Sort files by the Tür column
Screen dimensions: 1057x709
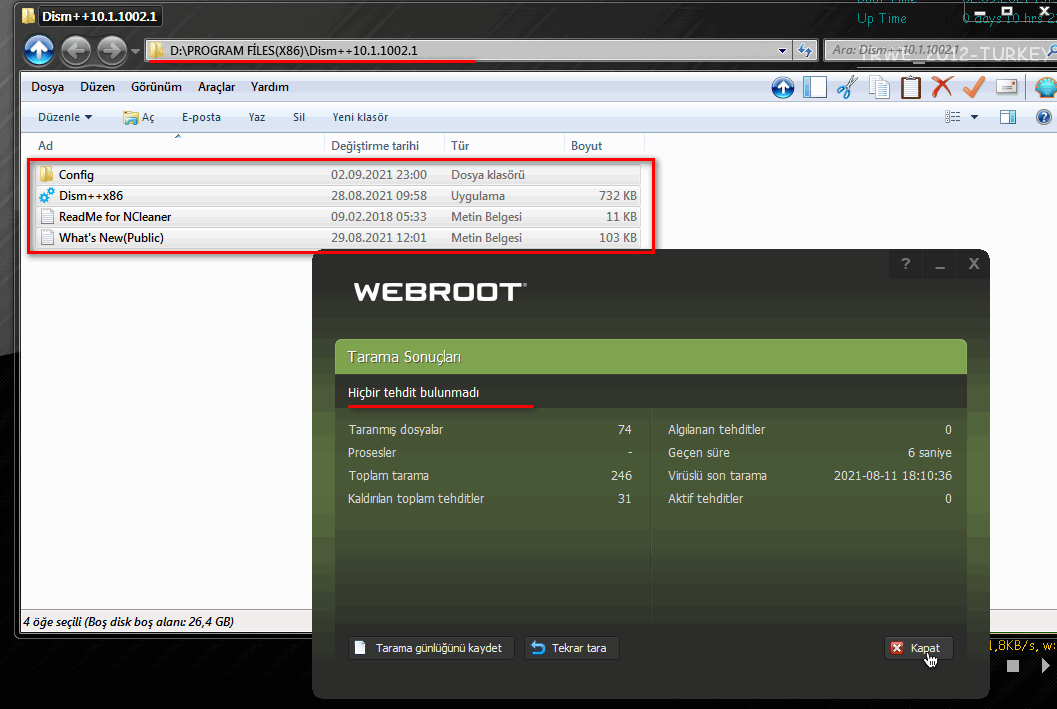pos(504,146)
